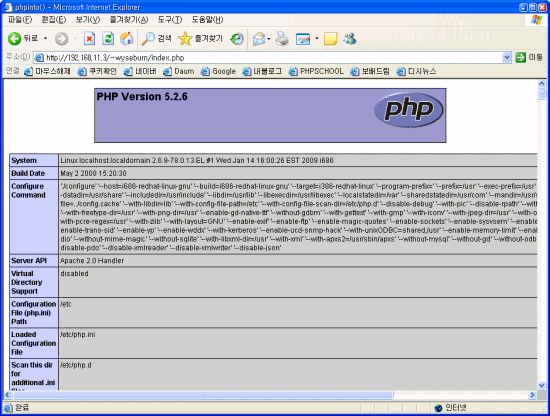The height and width of the screenshot is (416, 550).
Task: Open the 내블로그 links bar bookmark
Action: coord(262,71)
